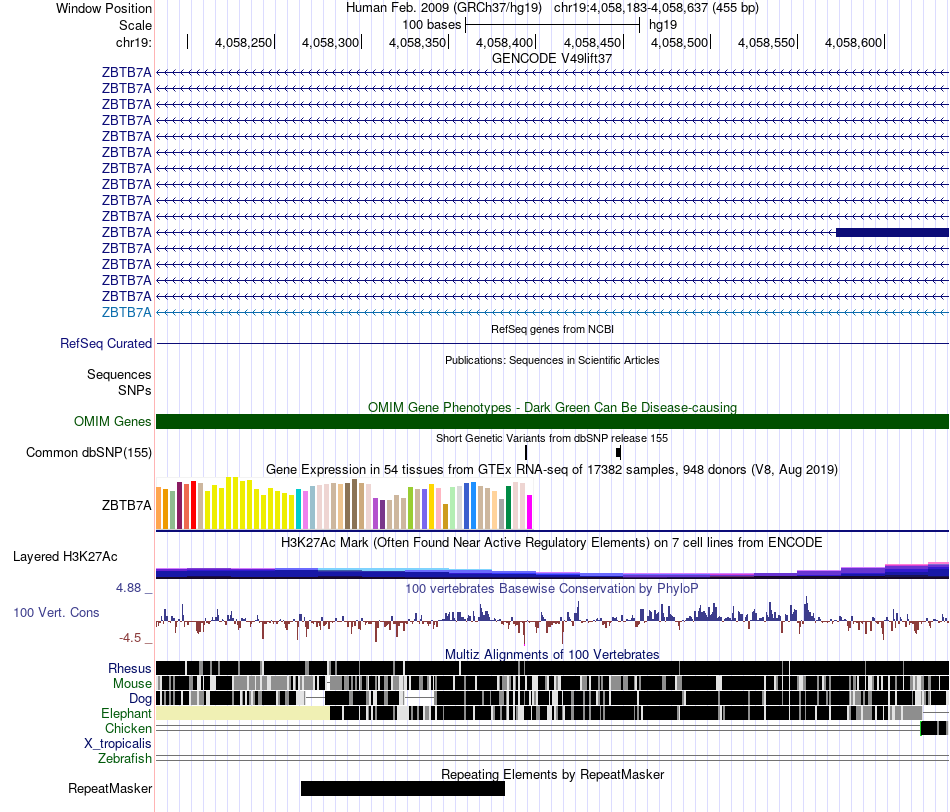950x812 pixels.
Task: Click the 100 bases scale bar
Action: (x=553, y=25)
